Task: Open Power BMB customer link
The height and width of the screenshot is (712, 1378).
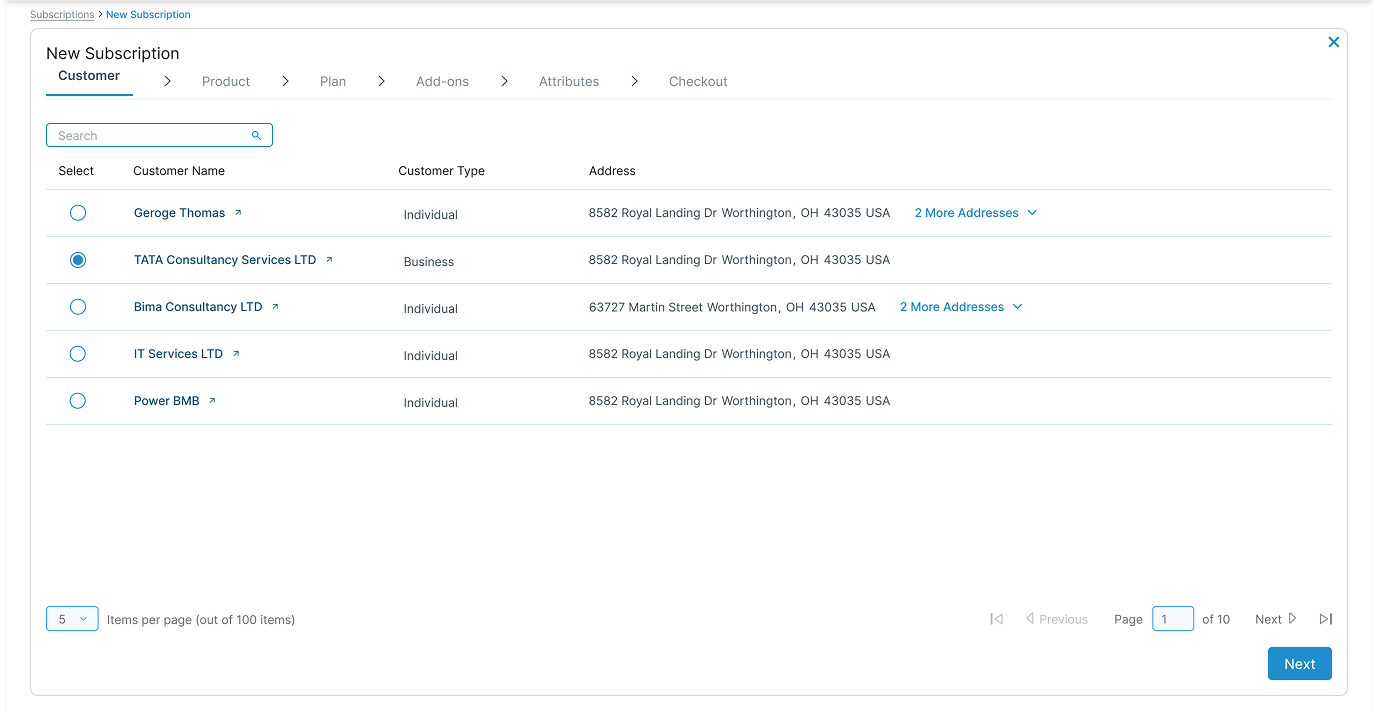Action: (x=167, y=401)
